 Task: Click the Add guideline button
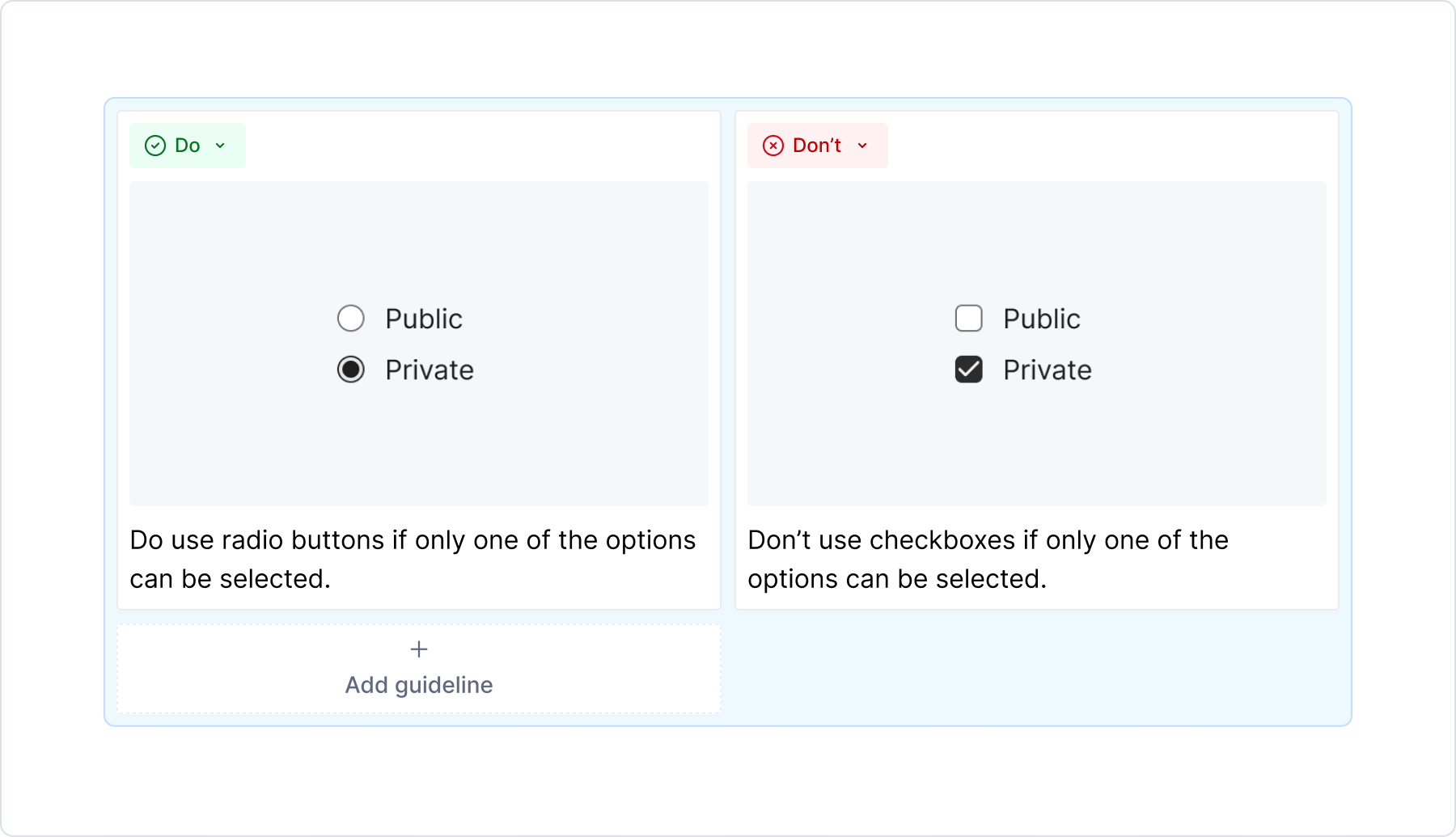(418, 669)
